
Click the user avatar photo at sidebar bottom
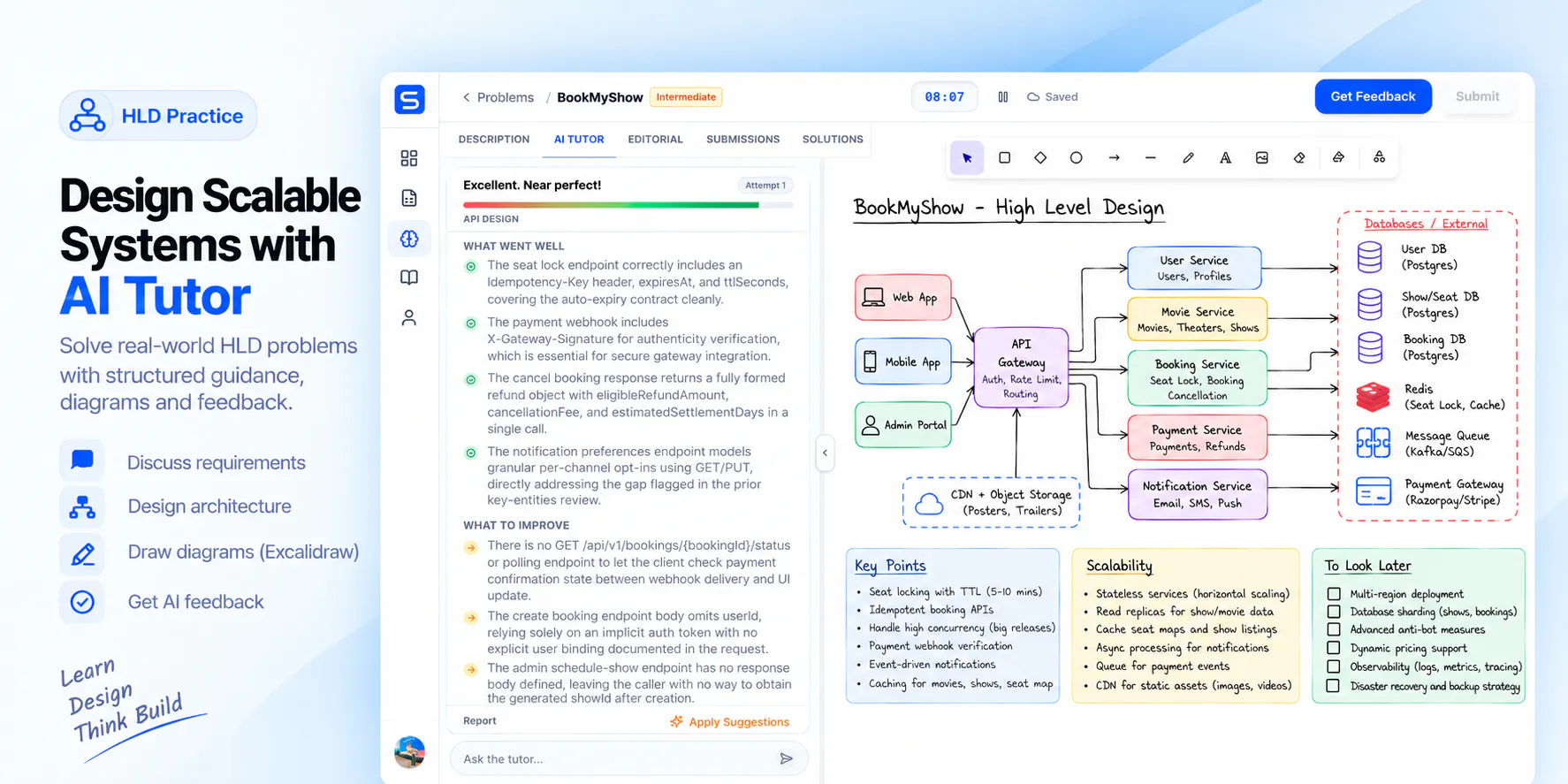409,752
